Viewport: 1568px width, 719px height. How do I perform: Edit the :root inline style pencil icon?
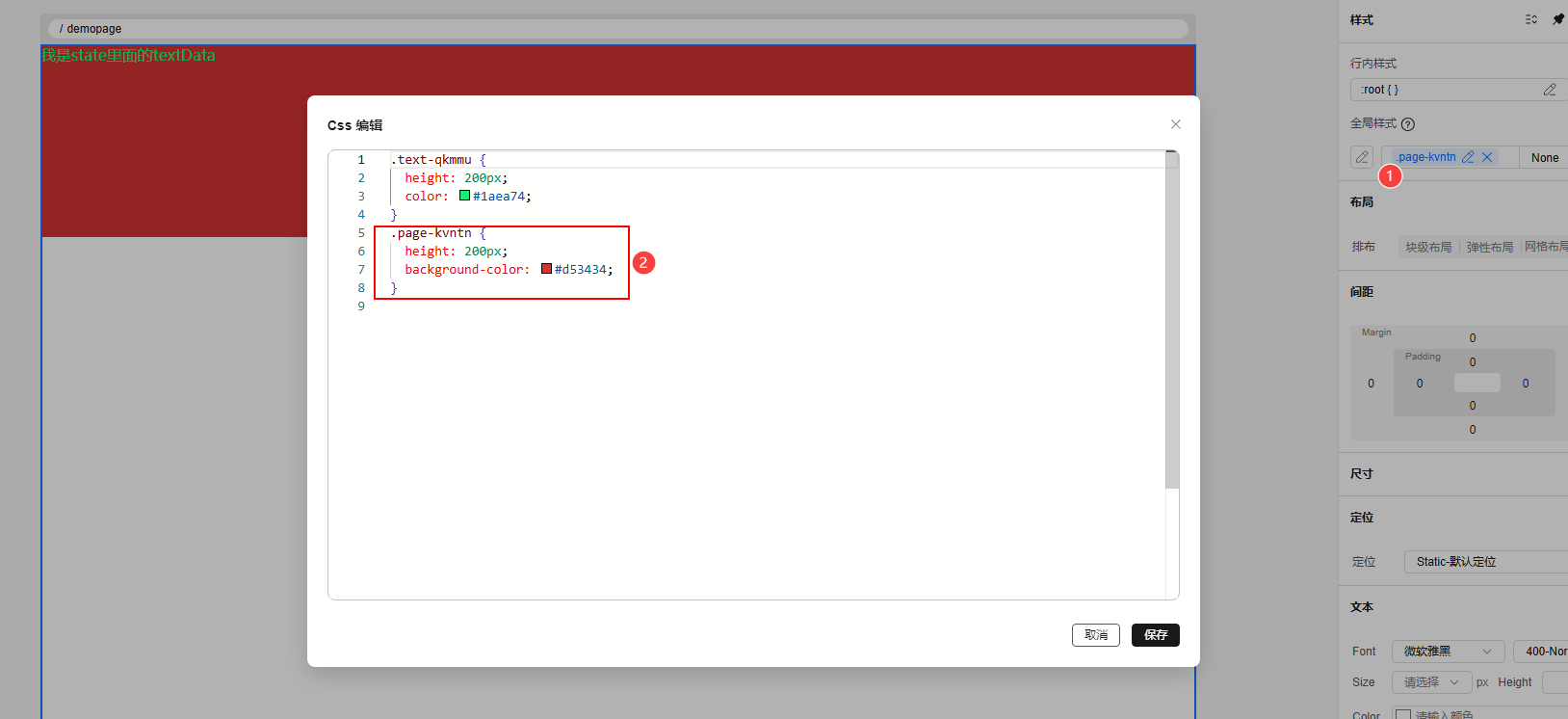[1549, 90]
